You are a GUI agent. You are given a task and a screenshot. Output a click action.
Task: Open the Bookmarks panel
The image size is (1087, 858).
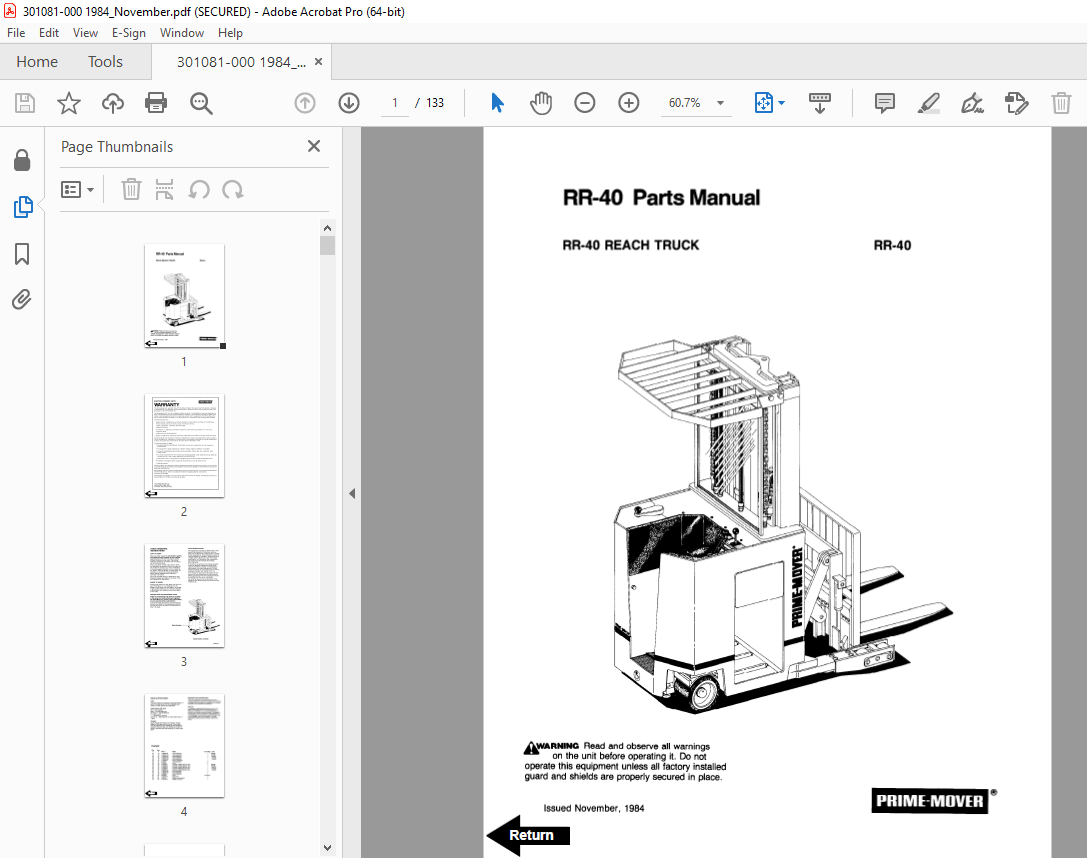tap(22, 254)
